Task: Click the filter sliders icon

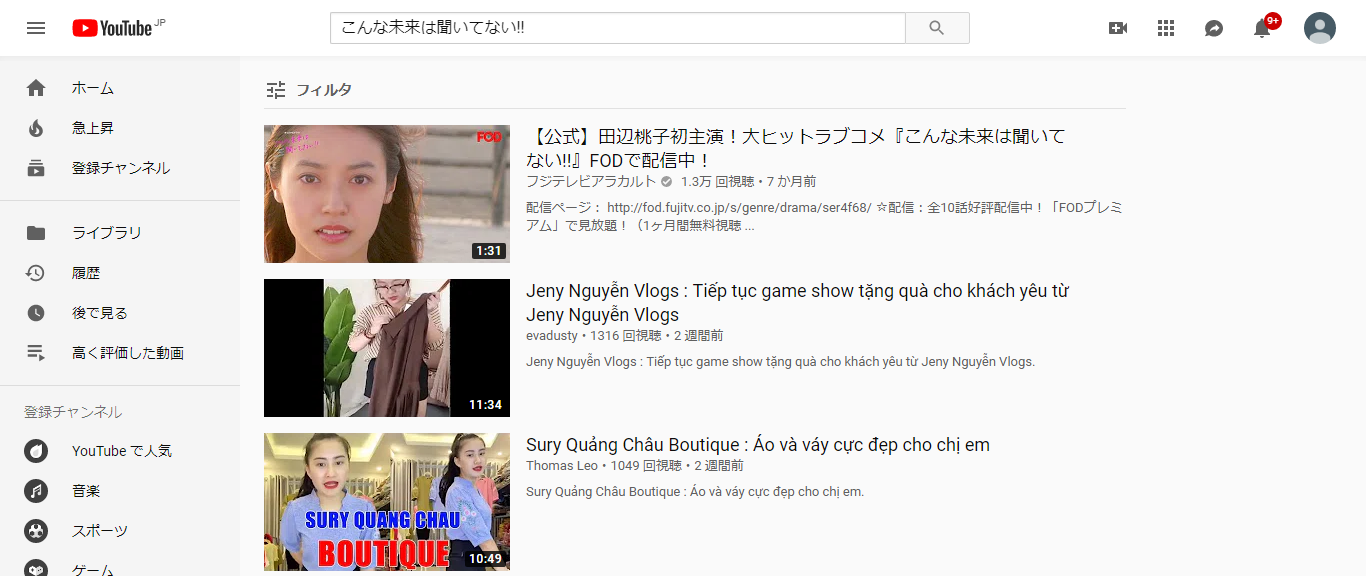Action: (276, 90)
